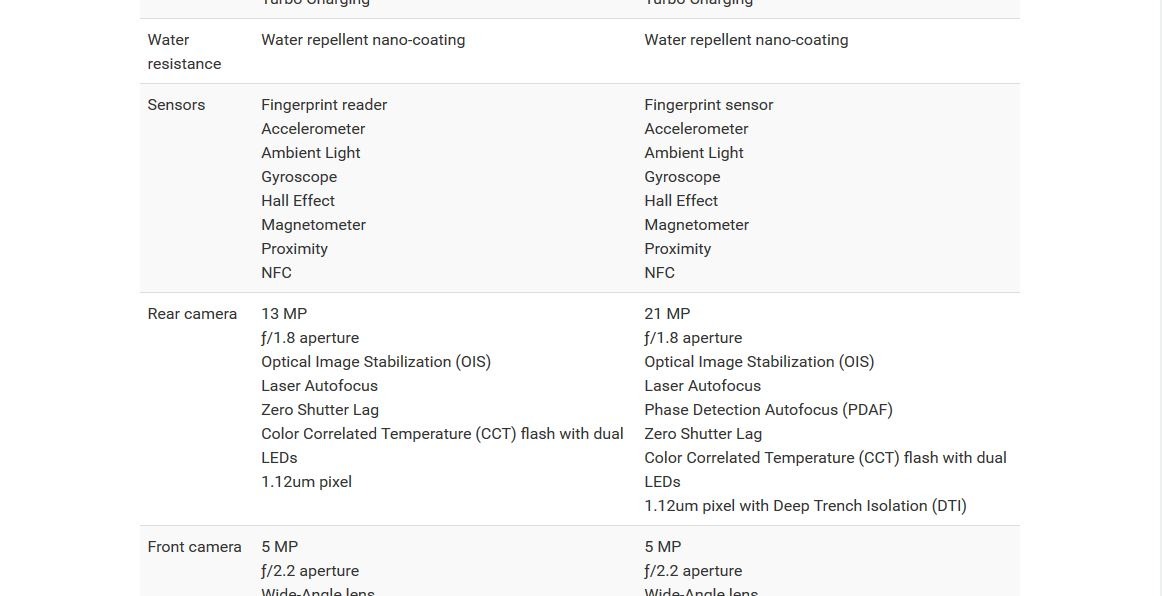Click 'Phase Detection Autofocus (PDAF)' entry
This screenshot has height=596, width=1162.
coord(768,410)
